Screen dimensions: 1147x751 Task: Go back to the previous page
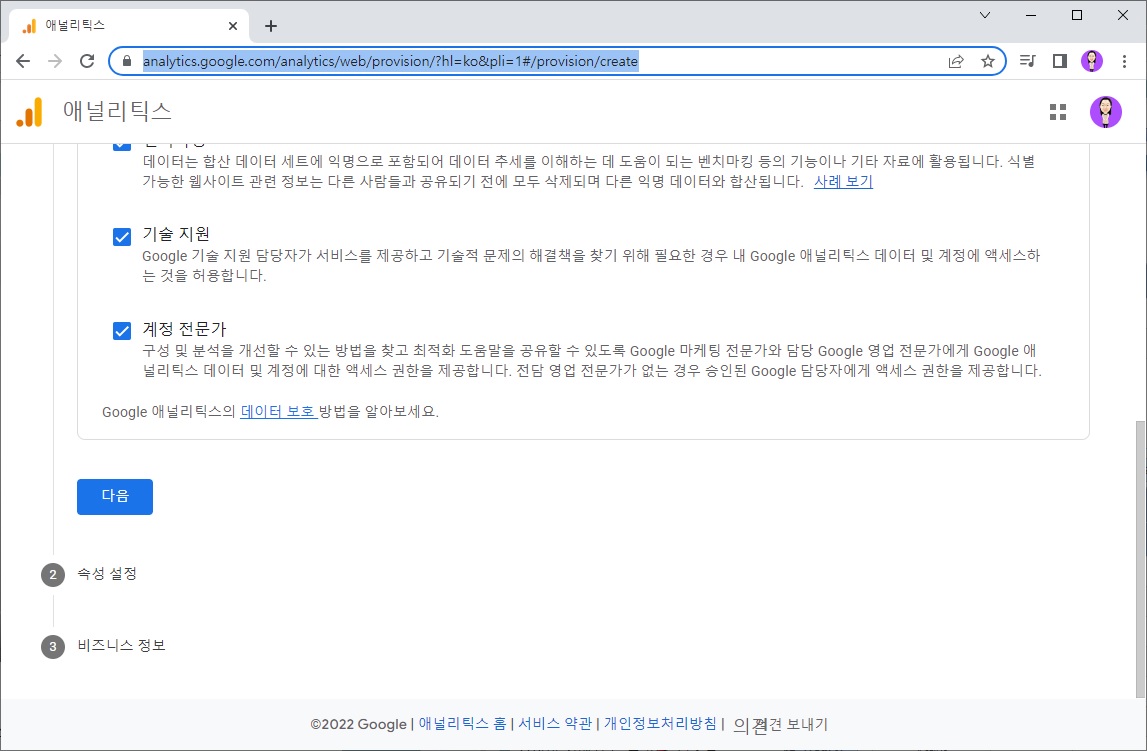[23, 61]
